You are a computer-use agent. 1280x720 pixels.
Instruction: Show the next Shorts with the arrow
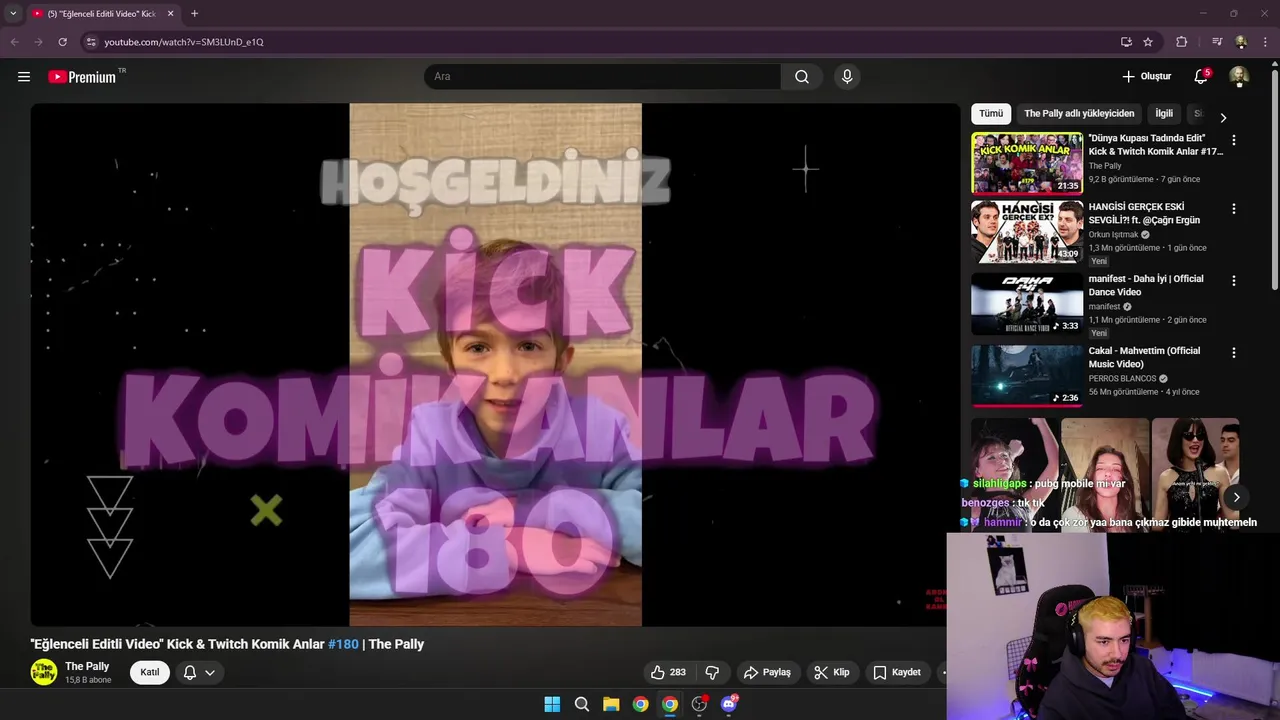click(1236, 497)
